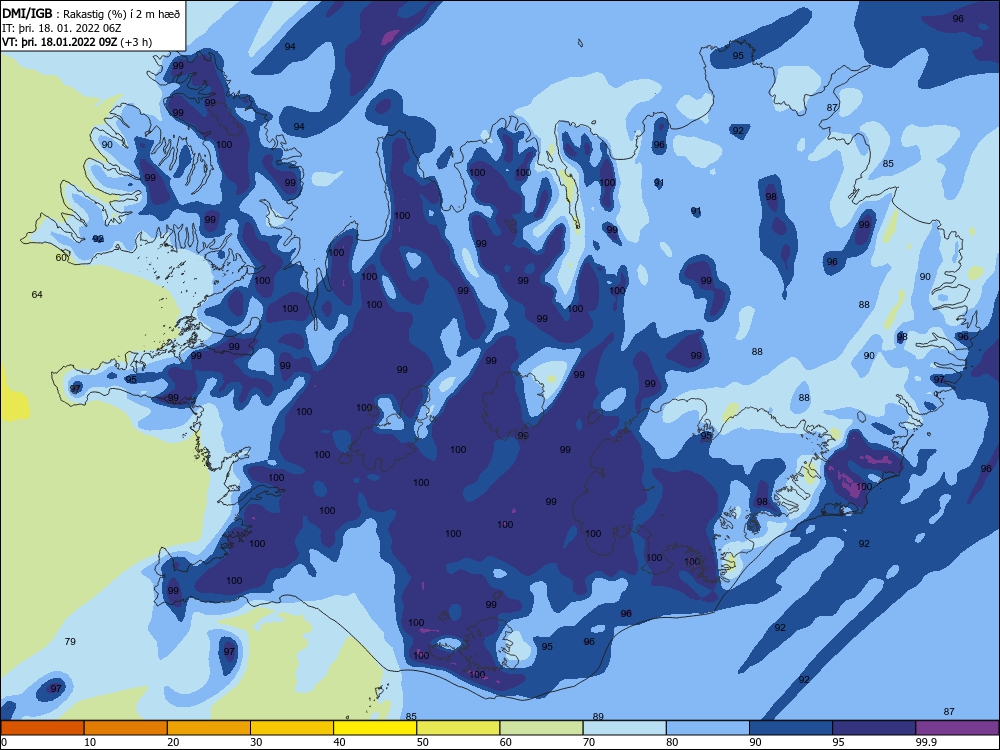Image resolution: width=1000 pixels, height=750 pixels.
Task: Click the map title "DMI/IGB : Rakastig (%) í 2 m hæð"
Action: pyautogui.click(x=91, y=13)
